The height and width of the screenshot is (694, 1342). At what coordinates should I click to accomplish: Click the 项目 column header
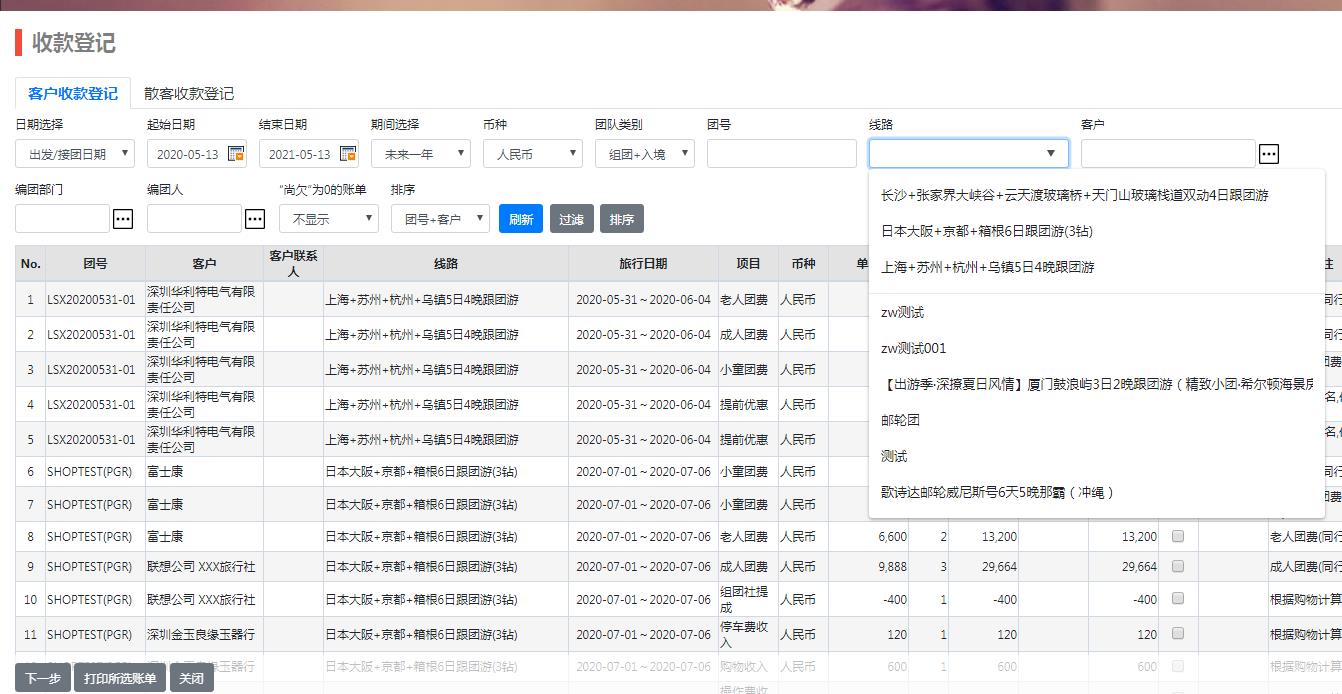(748, 264)
